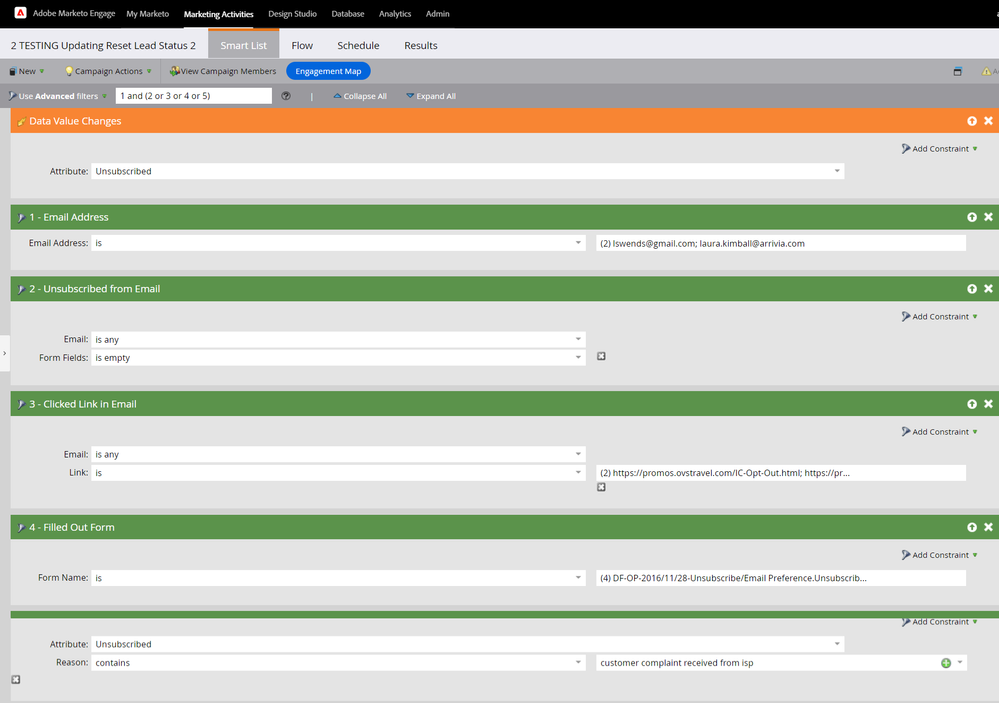
Task: Select the campaign name tab
Action: click(x=103, y=45)
